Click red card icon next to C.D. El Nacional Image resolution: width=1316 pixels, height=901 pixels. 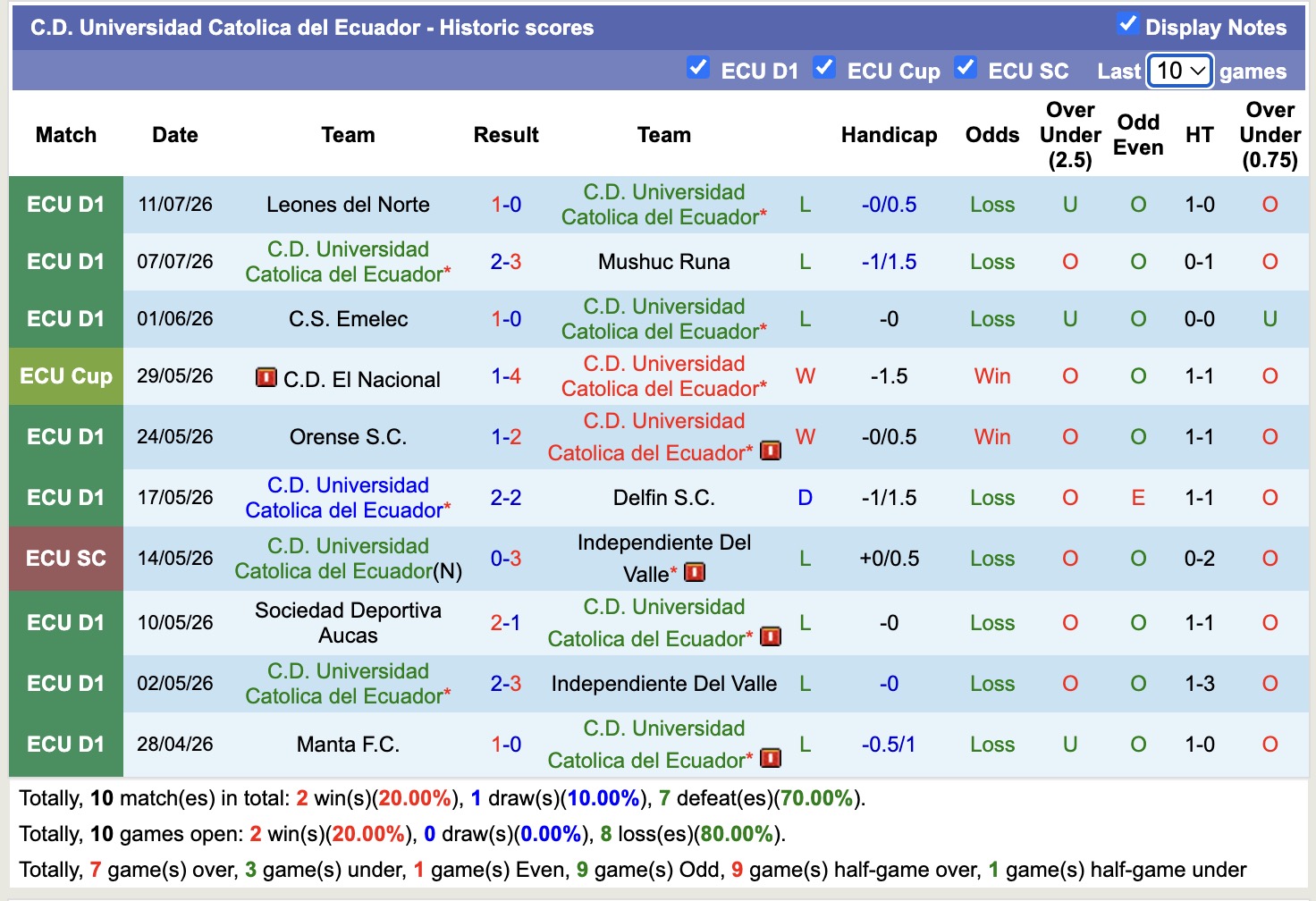266,377
